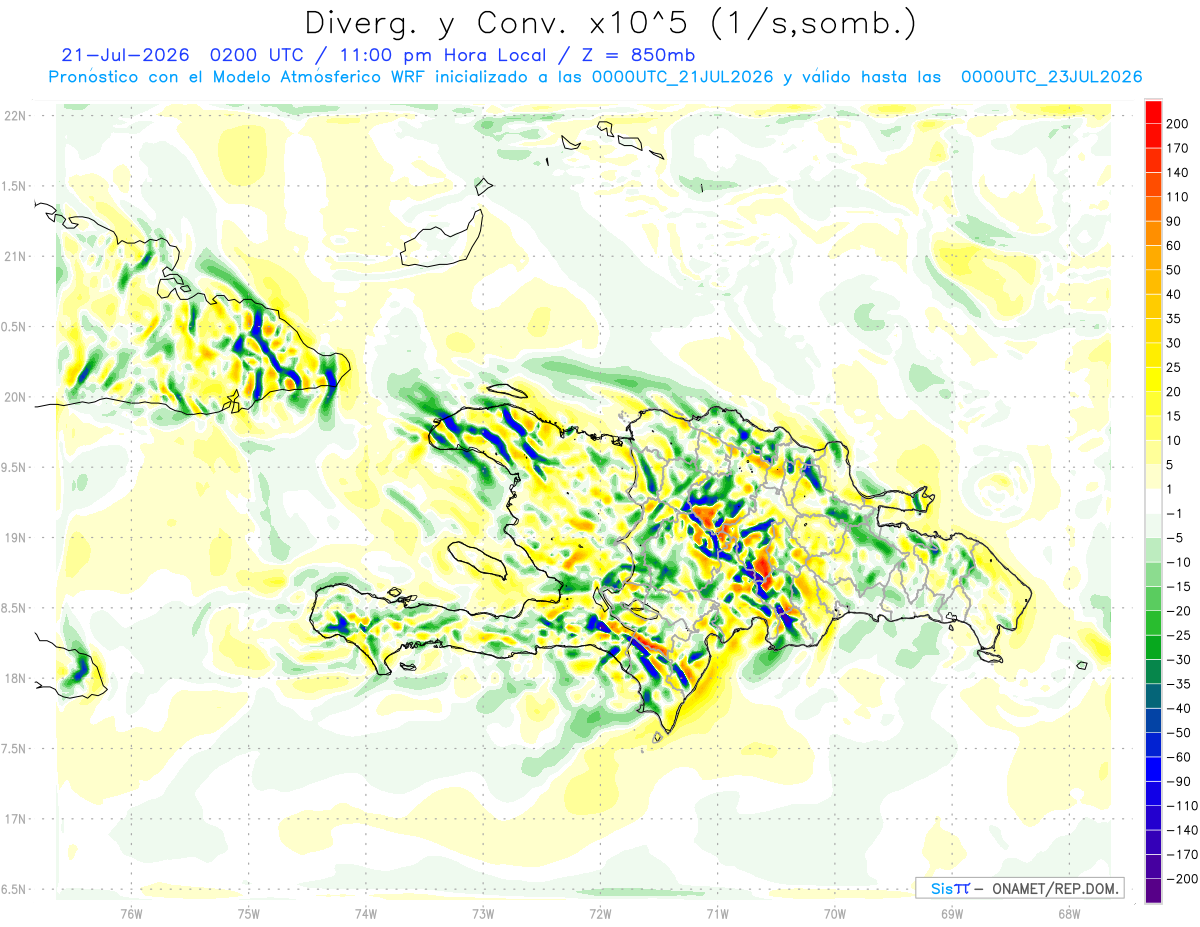Viewport: 1200px width, 927px height.
Task: Click the '0200 UTC' time text
Action: (x=258, y=55)
